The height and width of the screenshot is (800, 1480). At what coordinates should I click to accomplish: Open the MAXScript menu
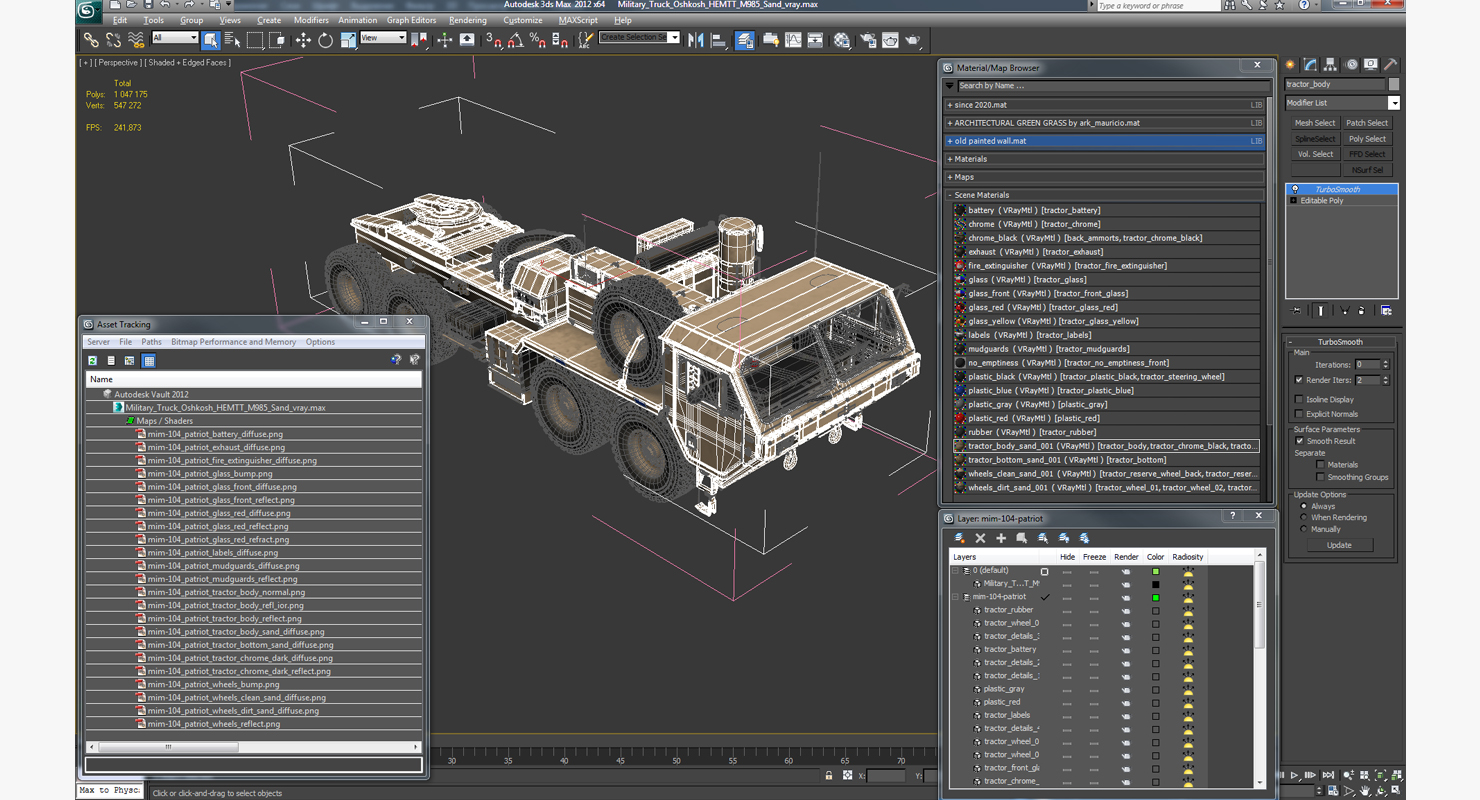pyautogui.click(x=578, y=20)
